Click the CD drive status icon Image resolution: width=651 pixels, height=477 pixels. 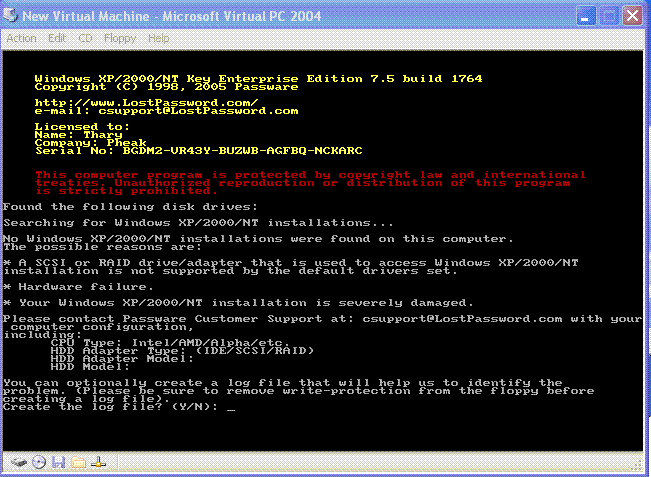tap(39, 462)
